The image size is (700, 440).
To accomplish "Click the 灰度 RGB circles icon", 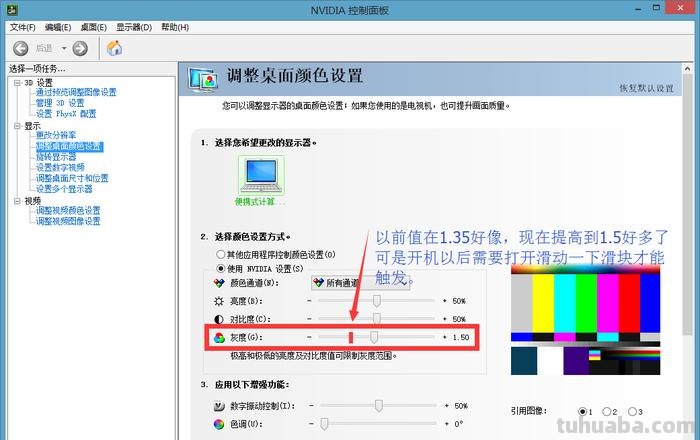I will point(219,338).
